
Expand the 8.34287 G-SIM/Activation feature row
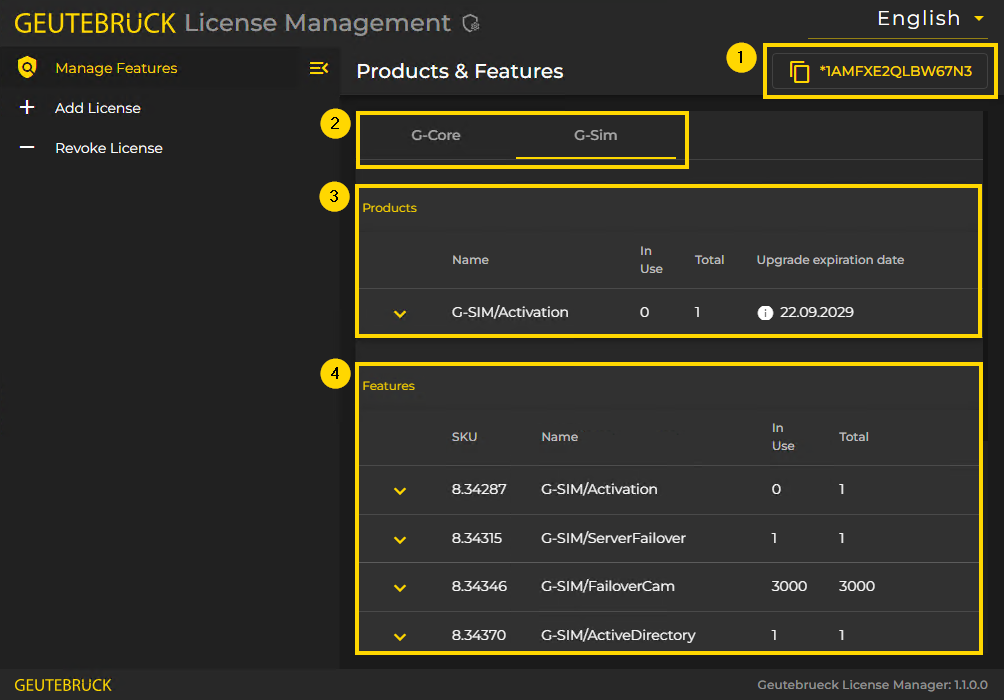pos(400,491)
